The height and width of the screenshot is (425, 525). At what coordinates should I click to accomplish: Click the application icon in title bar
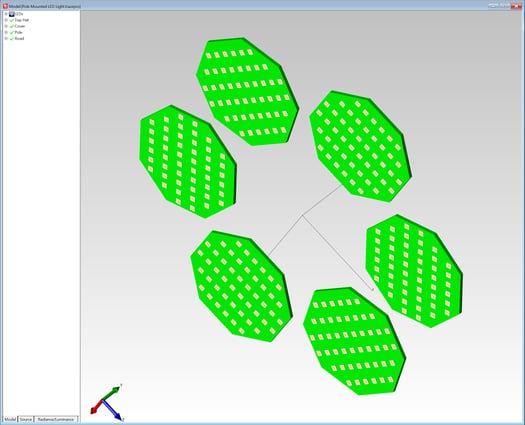click(5, 6)
